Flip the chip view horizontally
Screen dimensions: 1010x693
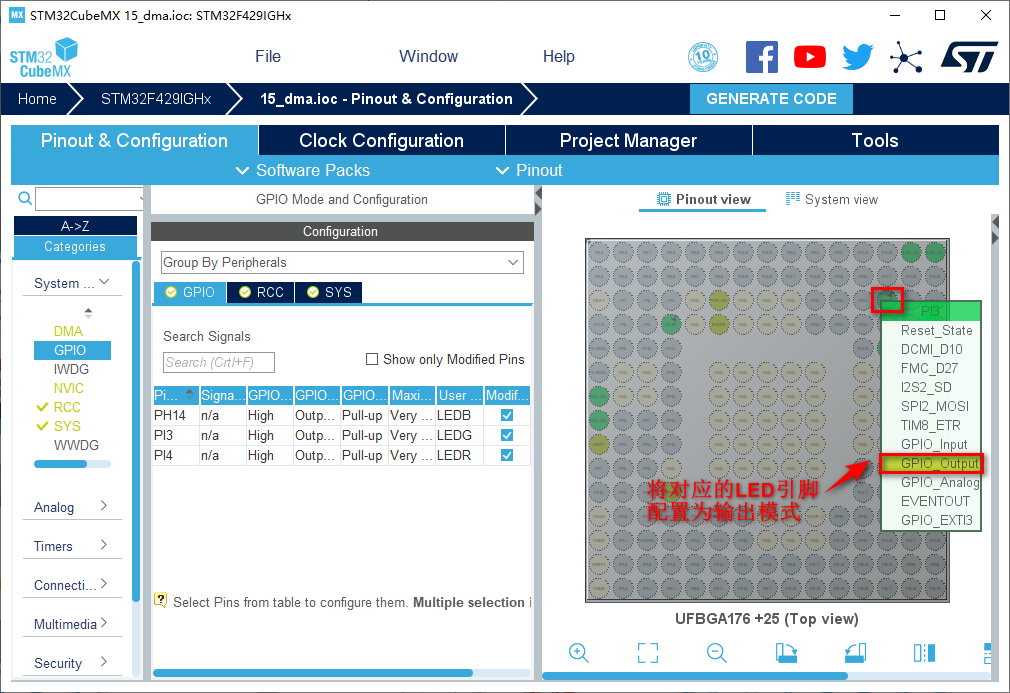click(924, 653)
